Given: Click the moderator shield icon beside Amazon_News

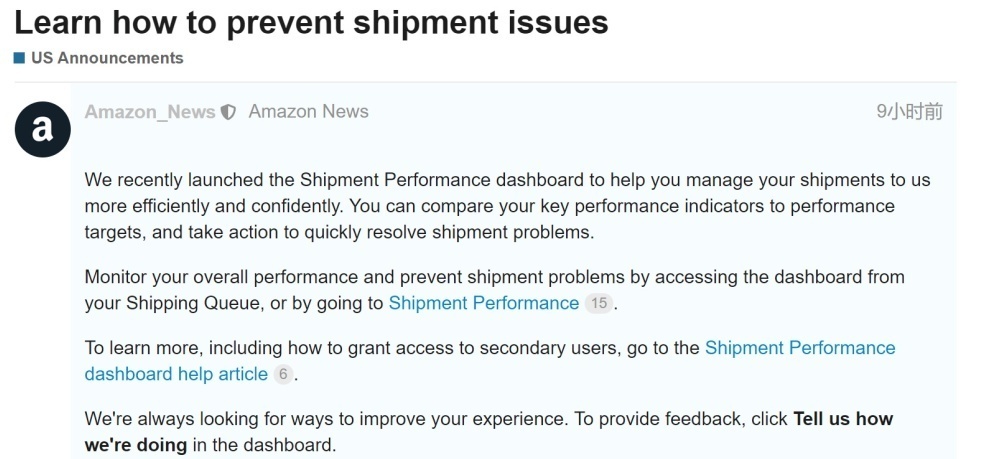Looking at the screenshot, I should coord(228,113).
